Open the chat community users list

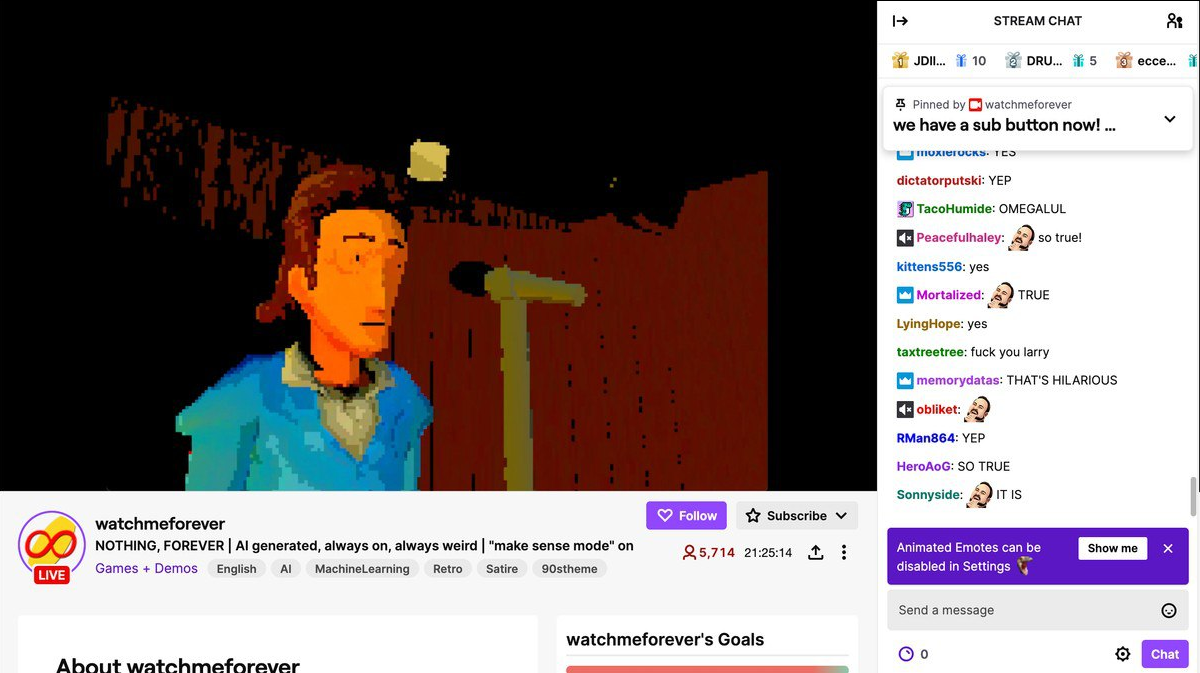tap(1175, 21)
